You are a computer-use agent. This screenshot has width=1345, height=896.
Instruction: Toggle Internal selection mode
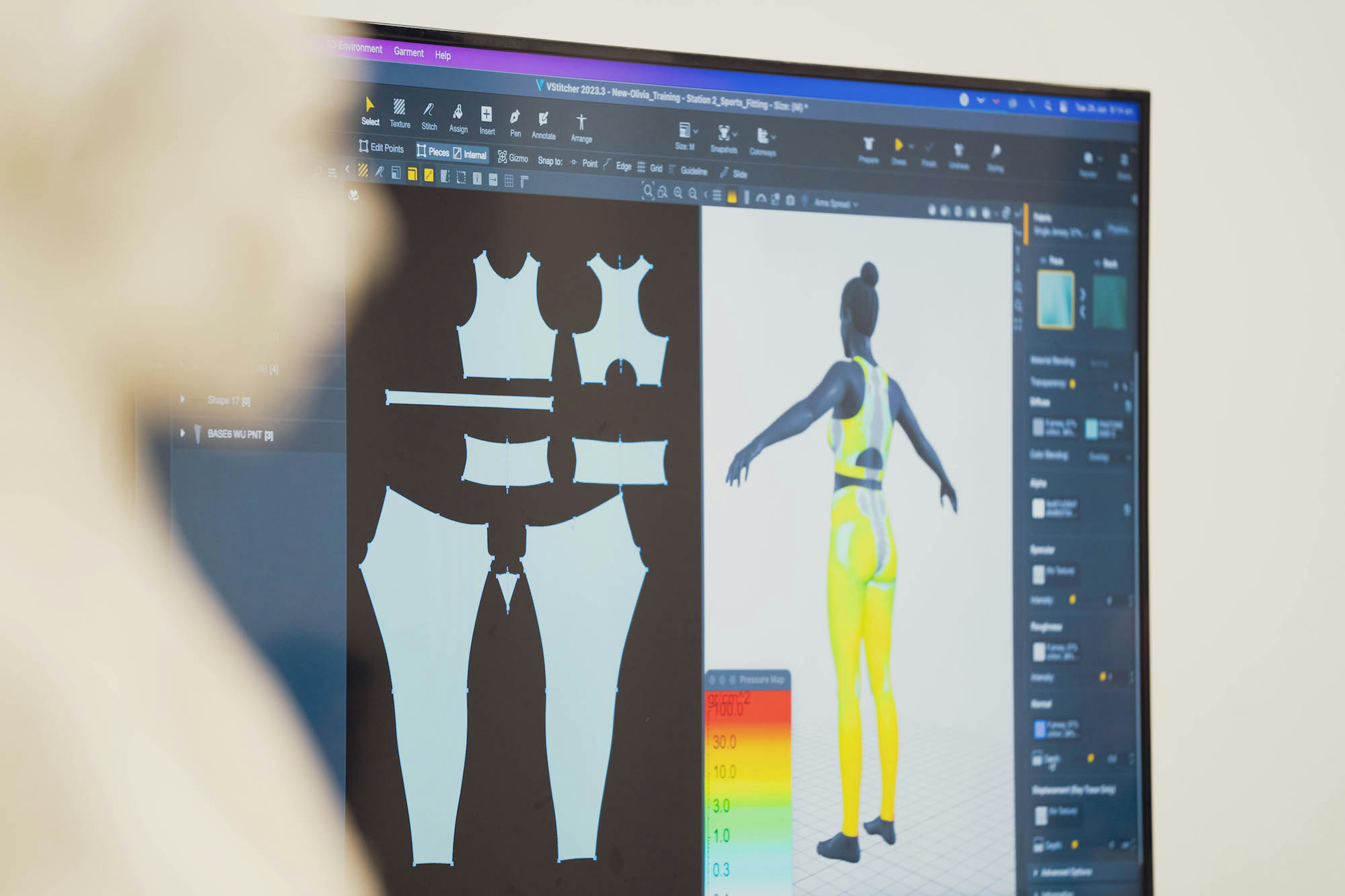(x=470, y=154)
